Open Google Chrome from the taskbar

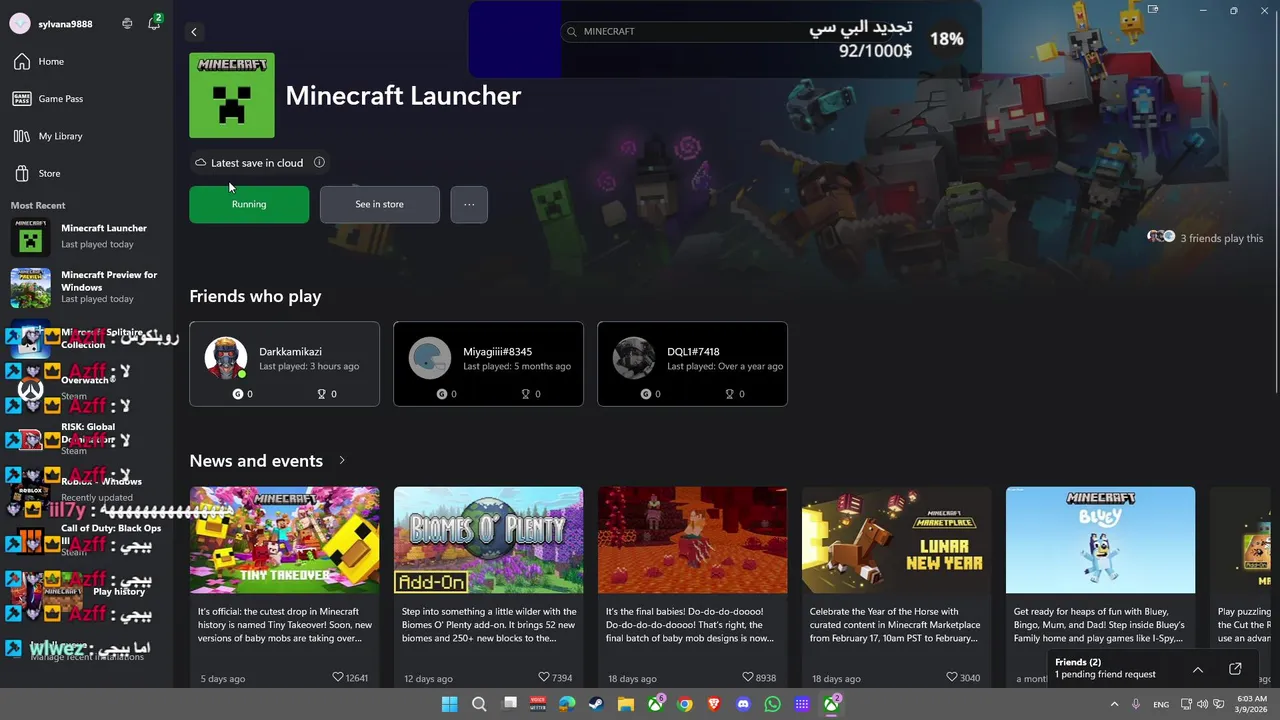coord(685,704)
